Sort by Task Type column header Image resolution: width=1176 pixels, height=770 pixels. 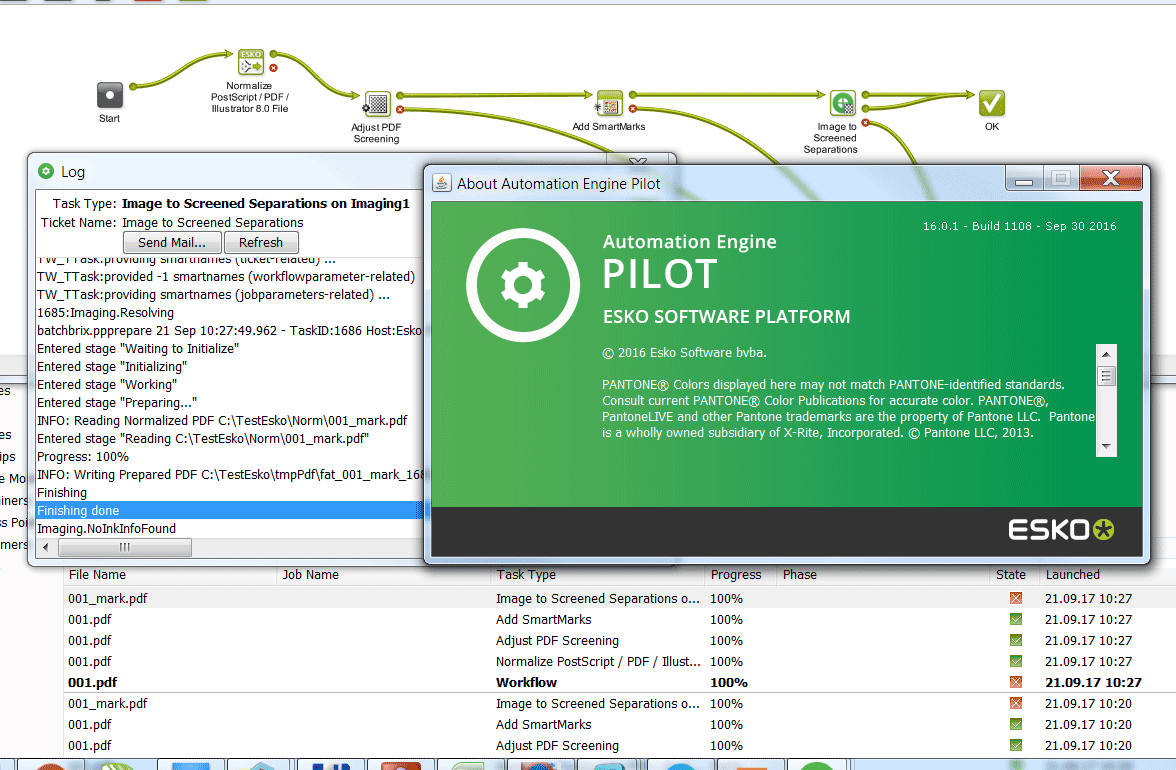point(526,575)
